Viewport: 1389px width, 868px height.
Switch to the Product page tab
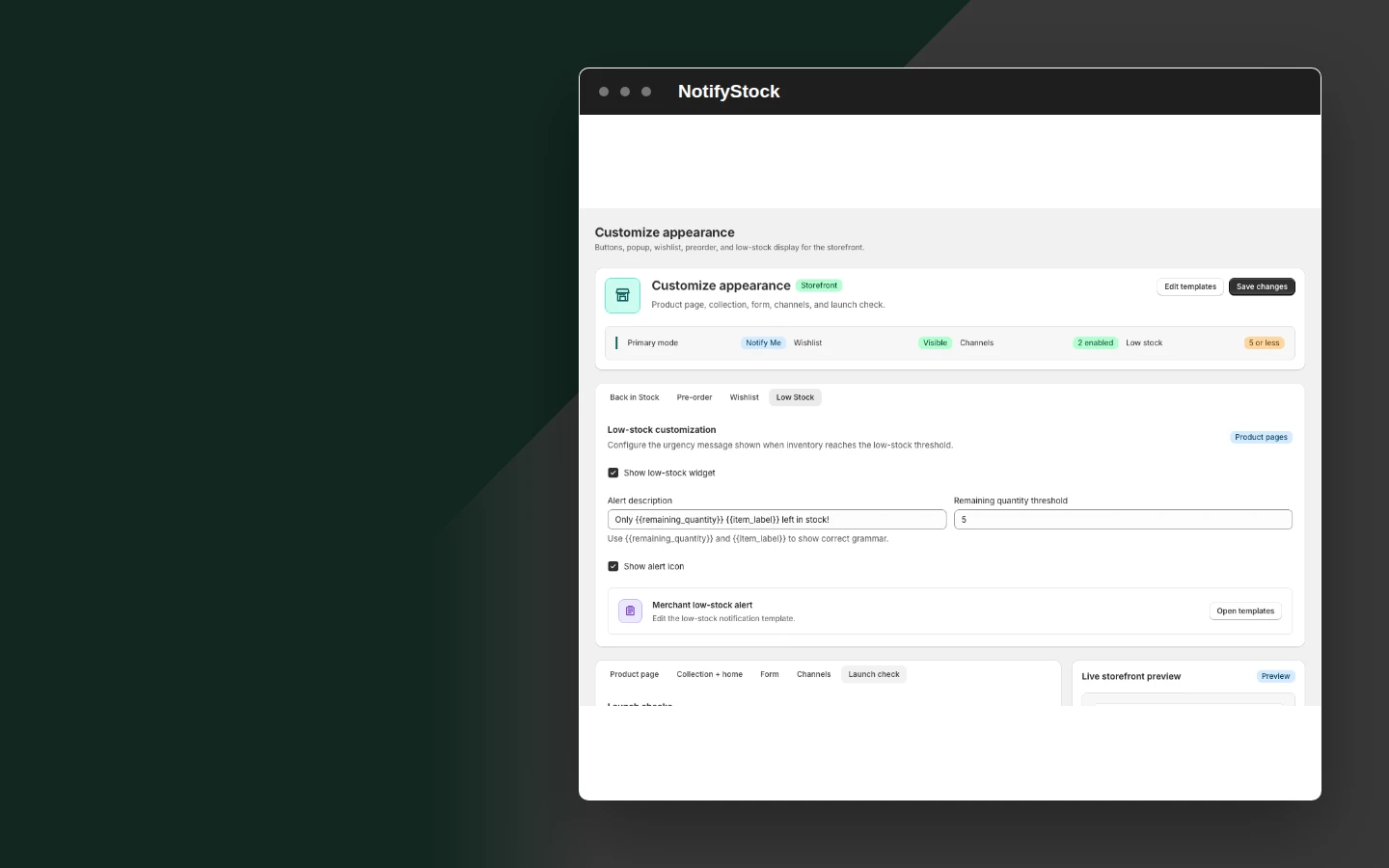coord(634,674)
